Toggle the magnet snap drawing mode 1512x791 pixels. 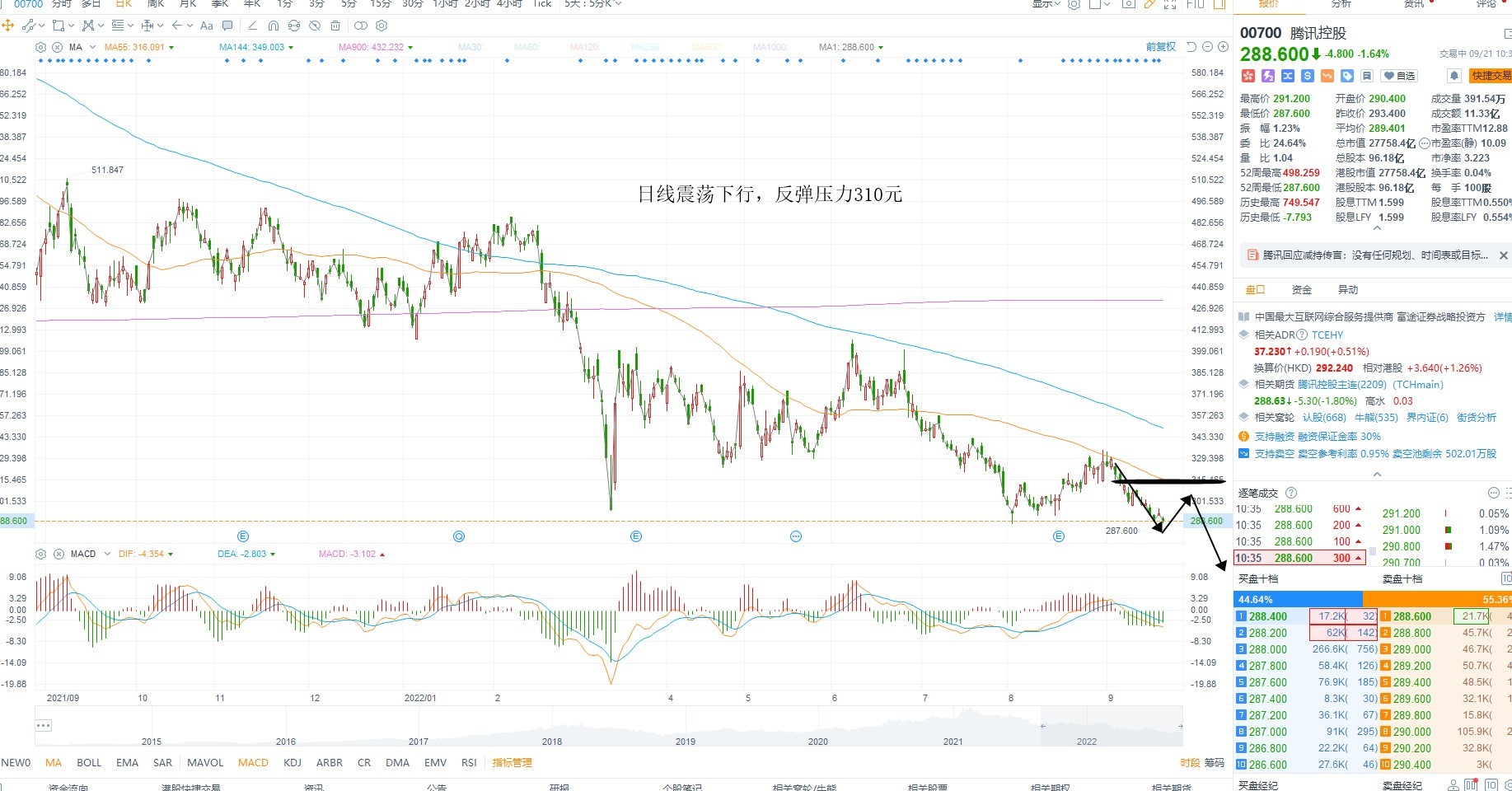pyautogui.click(x=274, y=26)
